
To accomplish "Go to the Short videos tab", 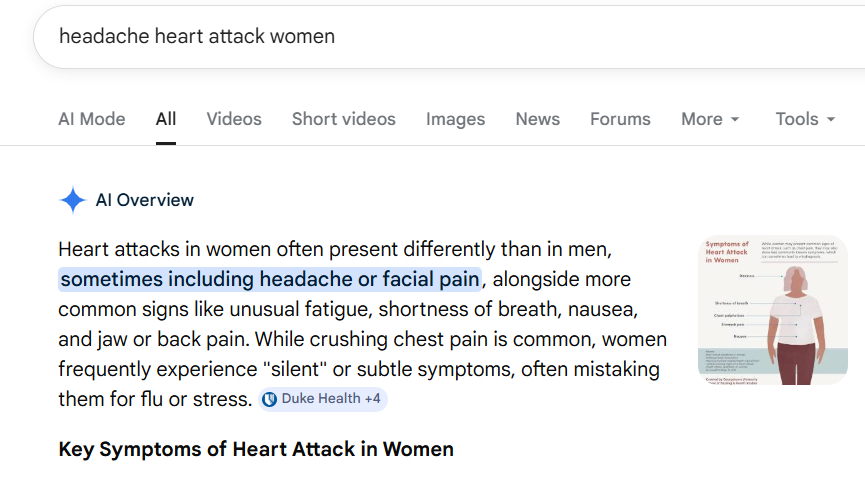I will tap(343, 119).
